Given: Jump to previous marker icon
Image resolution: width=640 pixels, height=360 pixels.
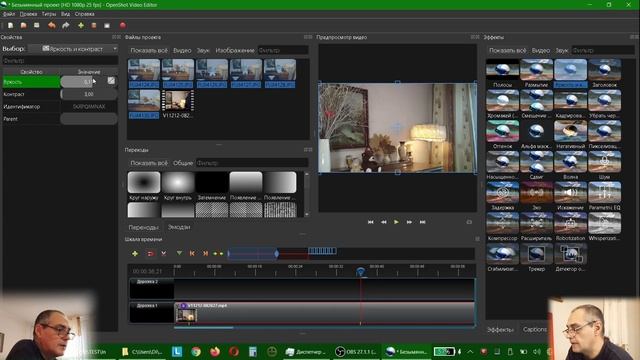Looking at the screenshot, I should click(192, 253).
